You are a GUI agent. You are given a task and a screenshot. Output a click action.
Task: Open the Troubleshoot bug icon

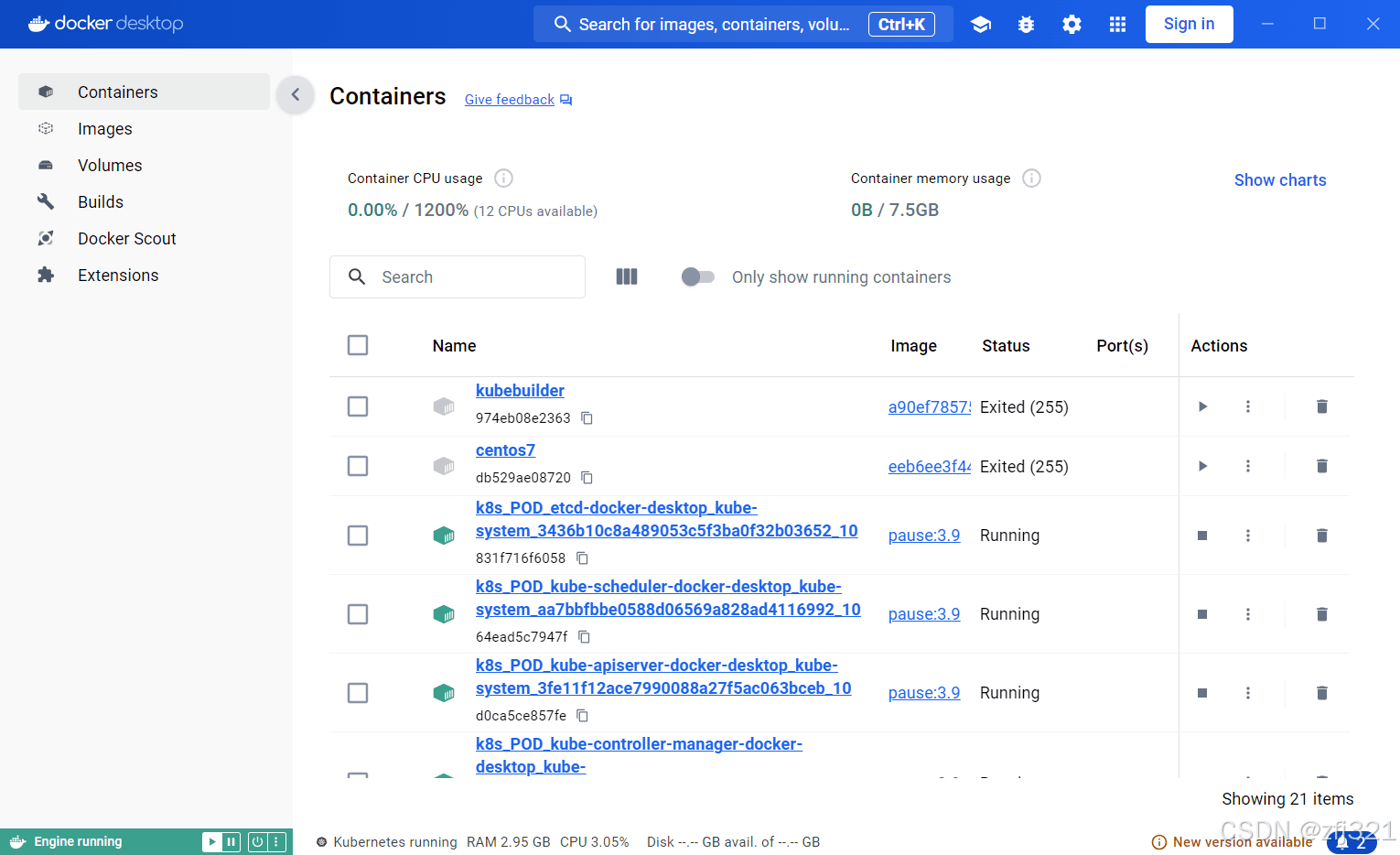tap(1026, 25)
